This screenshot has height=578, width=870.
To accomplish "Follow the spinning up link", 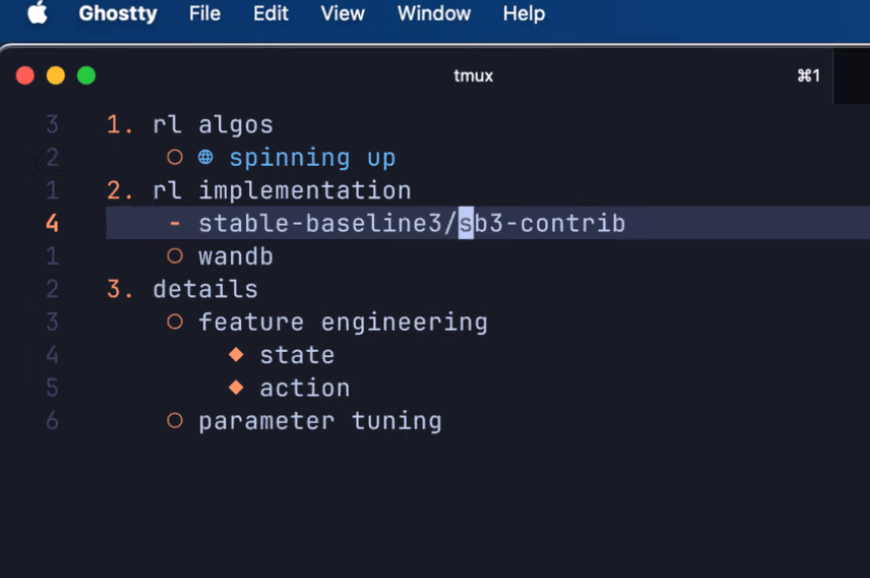I will pos(312,158).
